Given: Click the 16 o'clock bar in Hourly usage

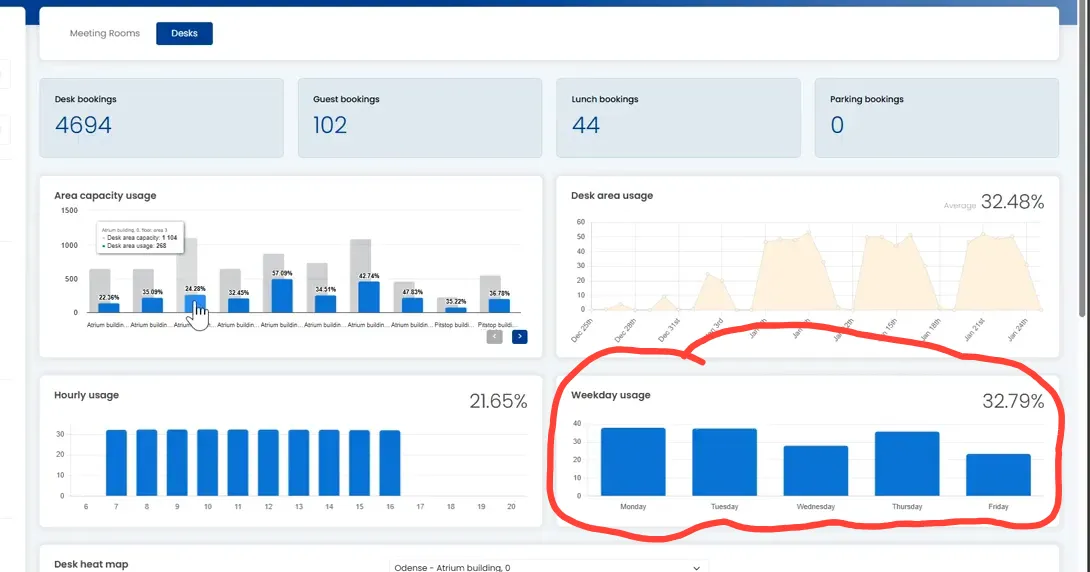Looking at the screenshot, I should pos(390,464).
